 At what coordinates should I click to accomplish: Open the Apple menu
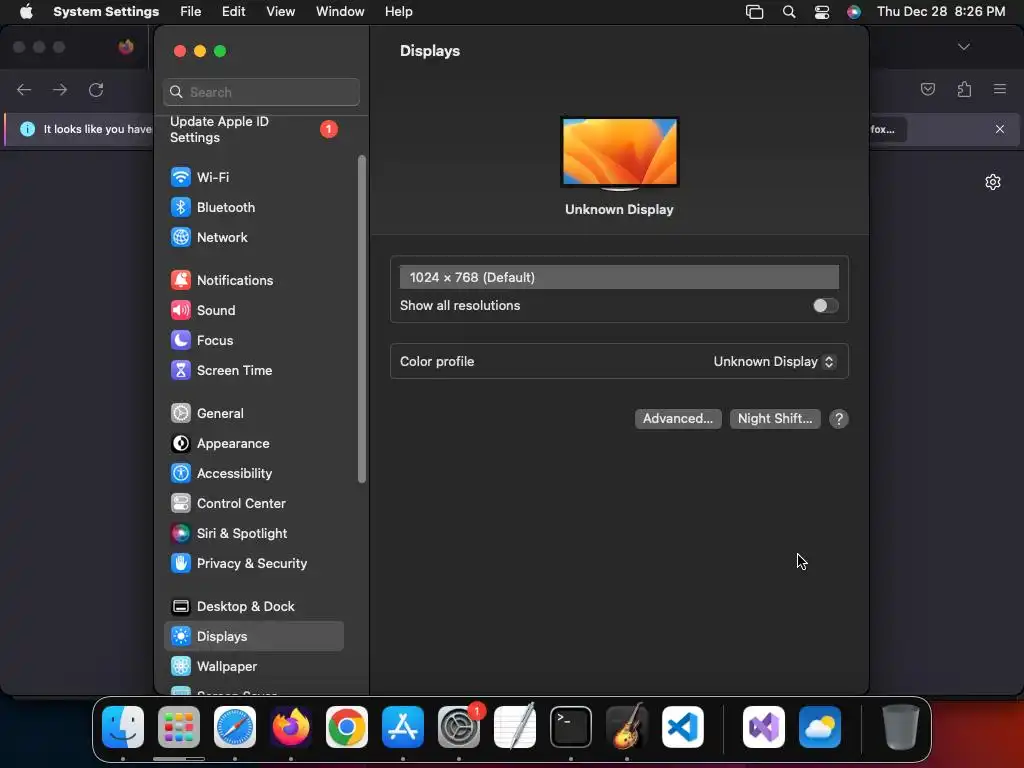pos(26,12)
